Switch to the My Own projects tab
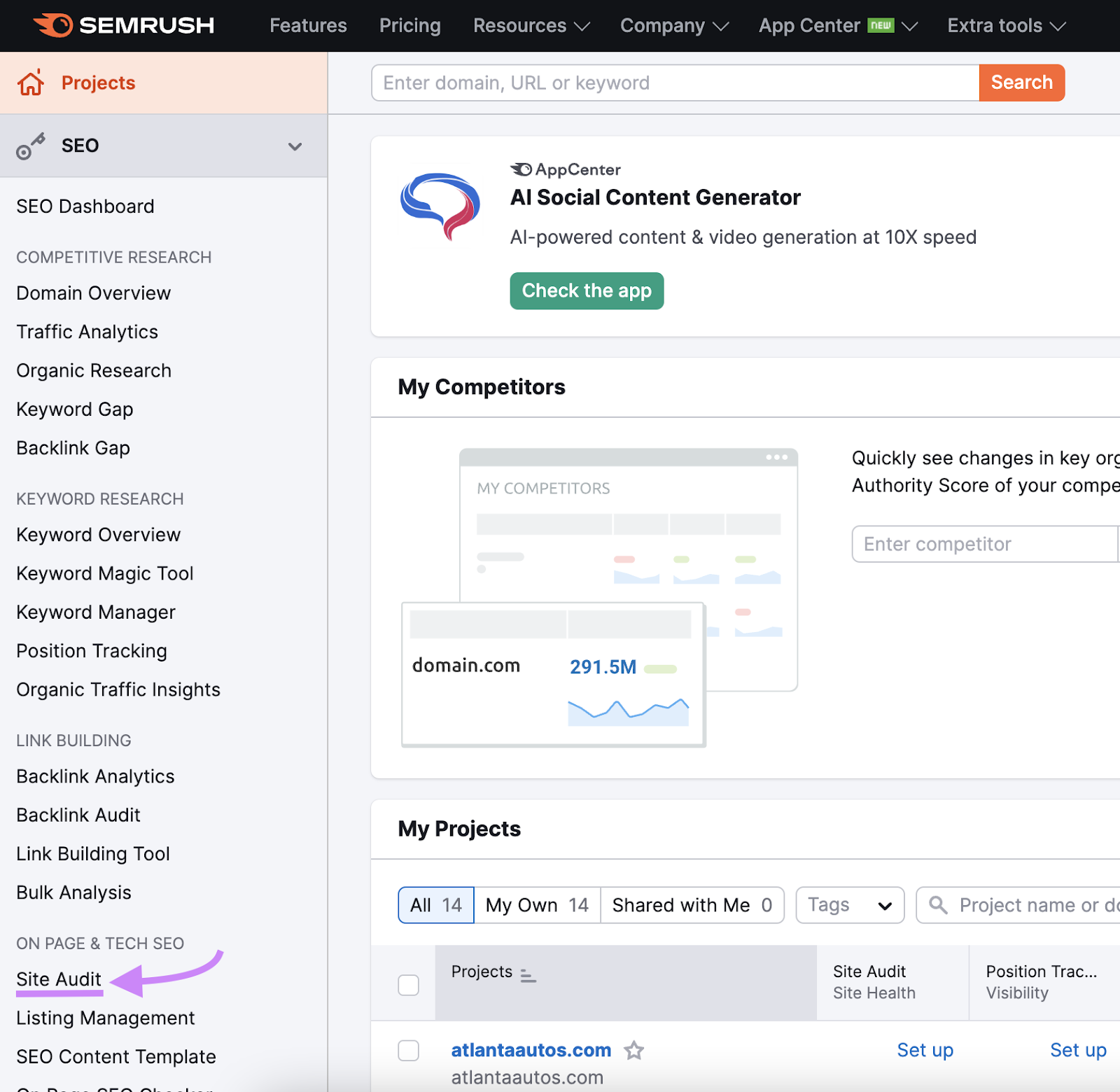The image size is (1120, 1092). coord(537,905)
